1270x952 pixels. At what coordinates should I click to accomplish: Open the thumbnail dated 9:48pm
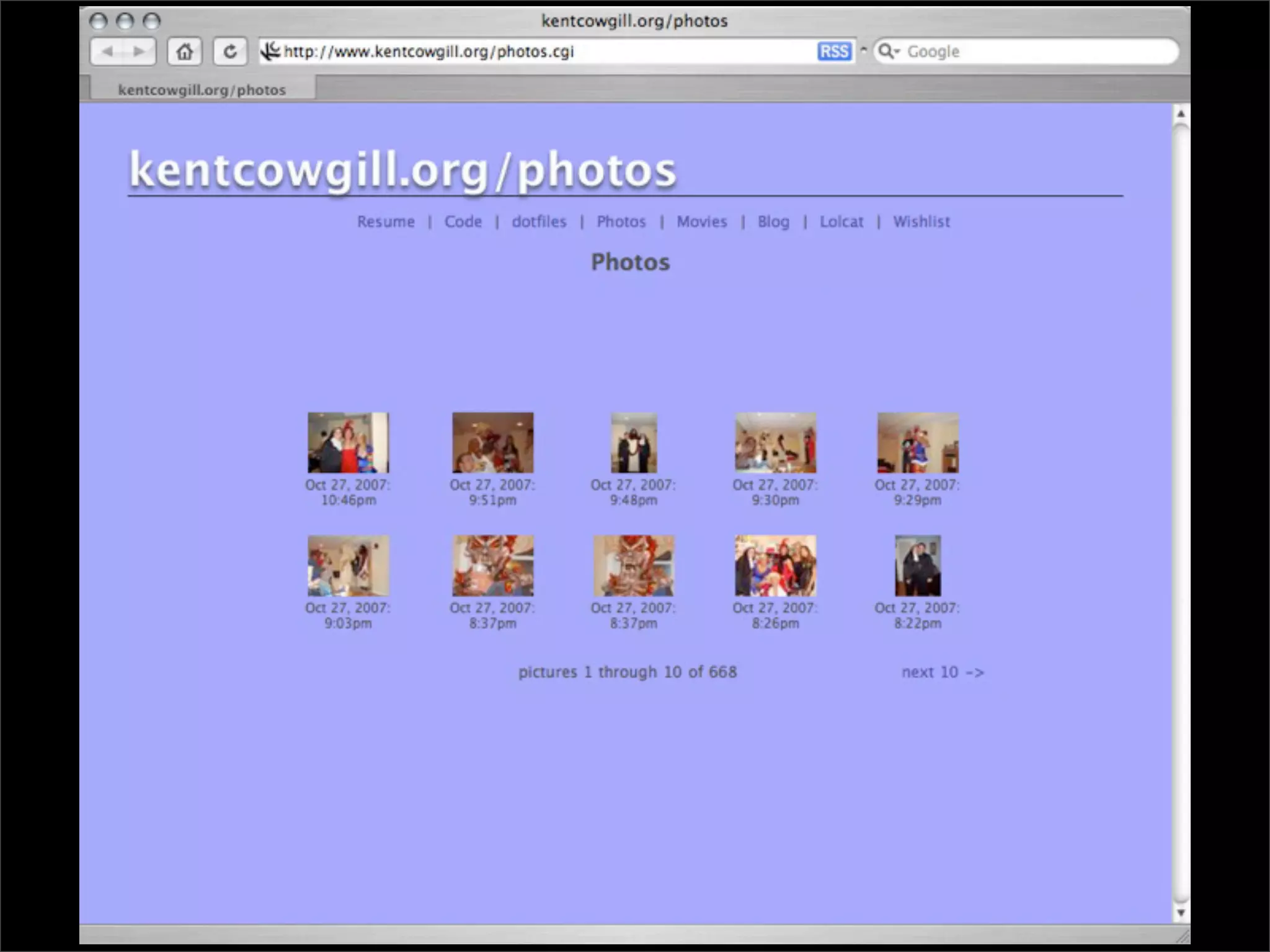tap(634, 443)
